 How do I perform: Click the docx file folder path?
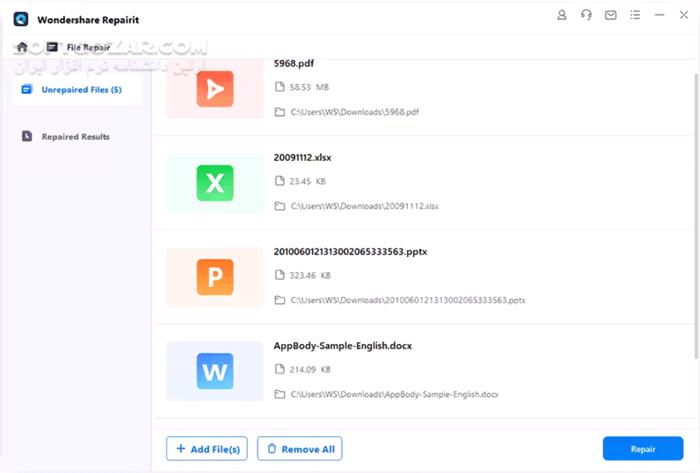click(x=394, y=394)
